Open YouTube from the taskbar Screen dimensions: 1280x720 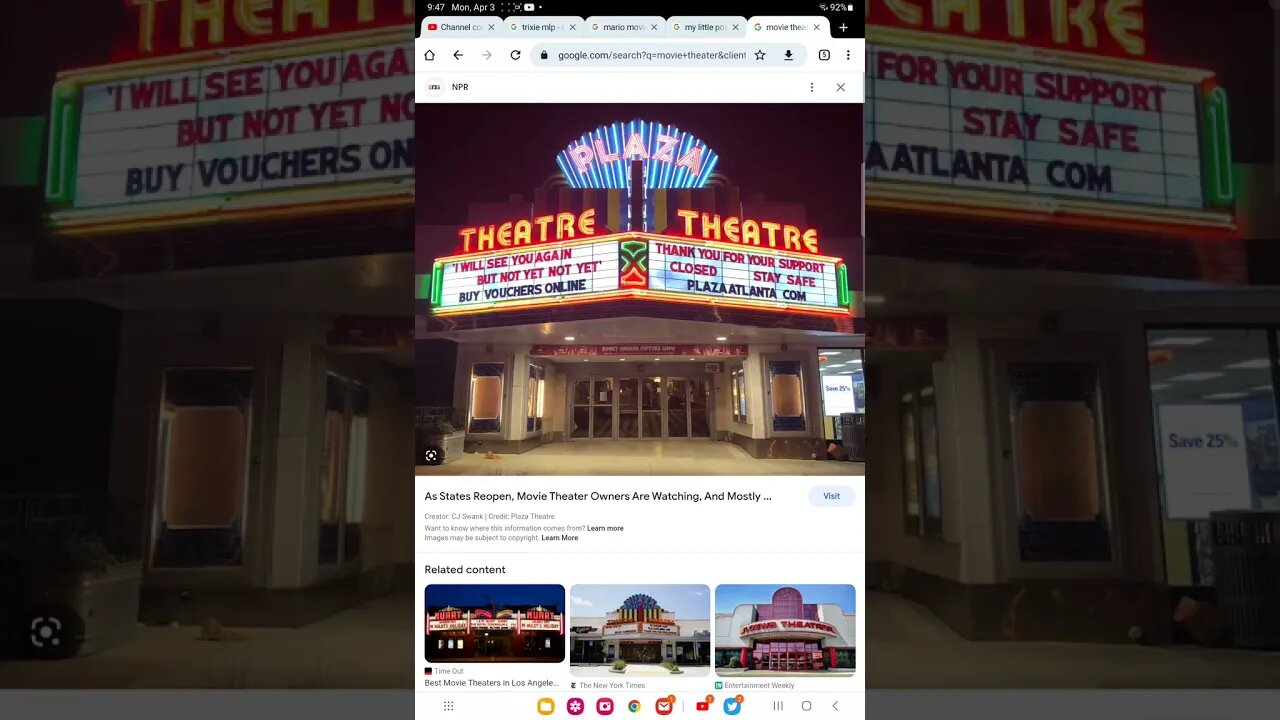(703, 706)
